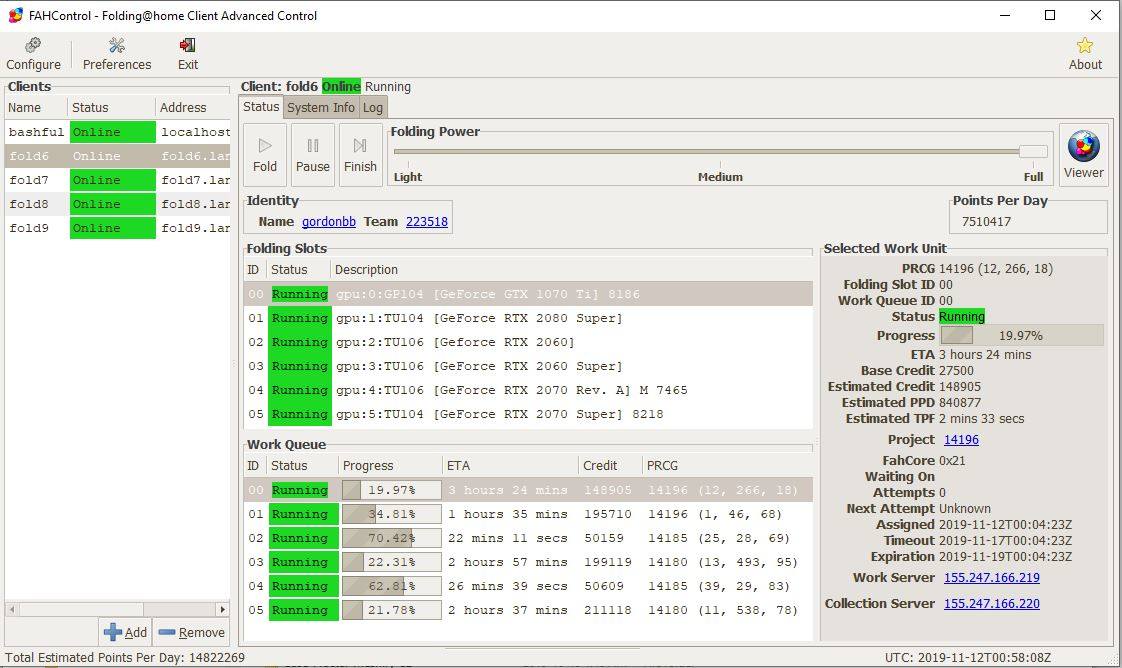Screen dimensions: 1122x668
Task: Click the clients list left scroll arrow
Action: (11, 609)
